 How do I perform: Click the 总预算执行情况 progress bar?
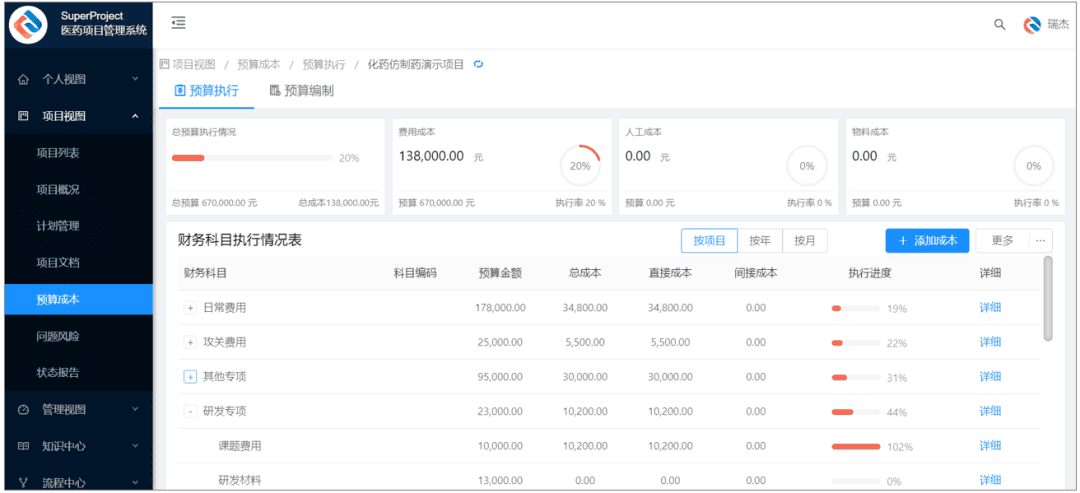click(x=252, y=158)
